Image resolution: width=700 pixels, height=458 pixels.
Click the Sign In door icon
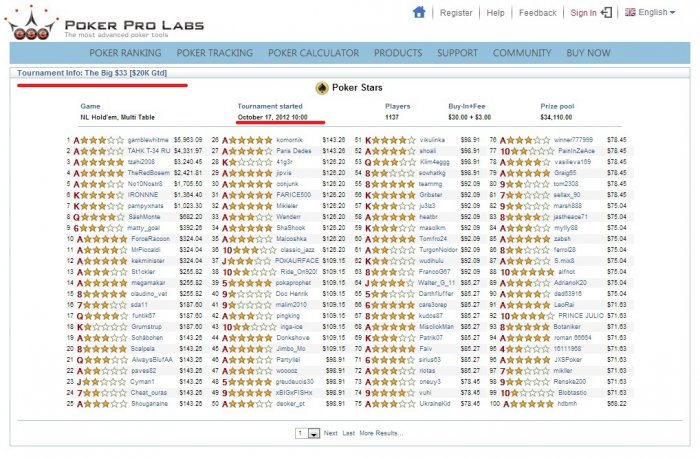click(x=606, y=12)
